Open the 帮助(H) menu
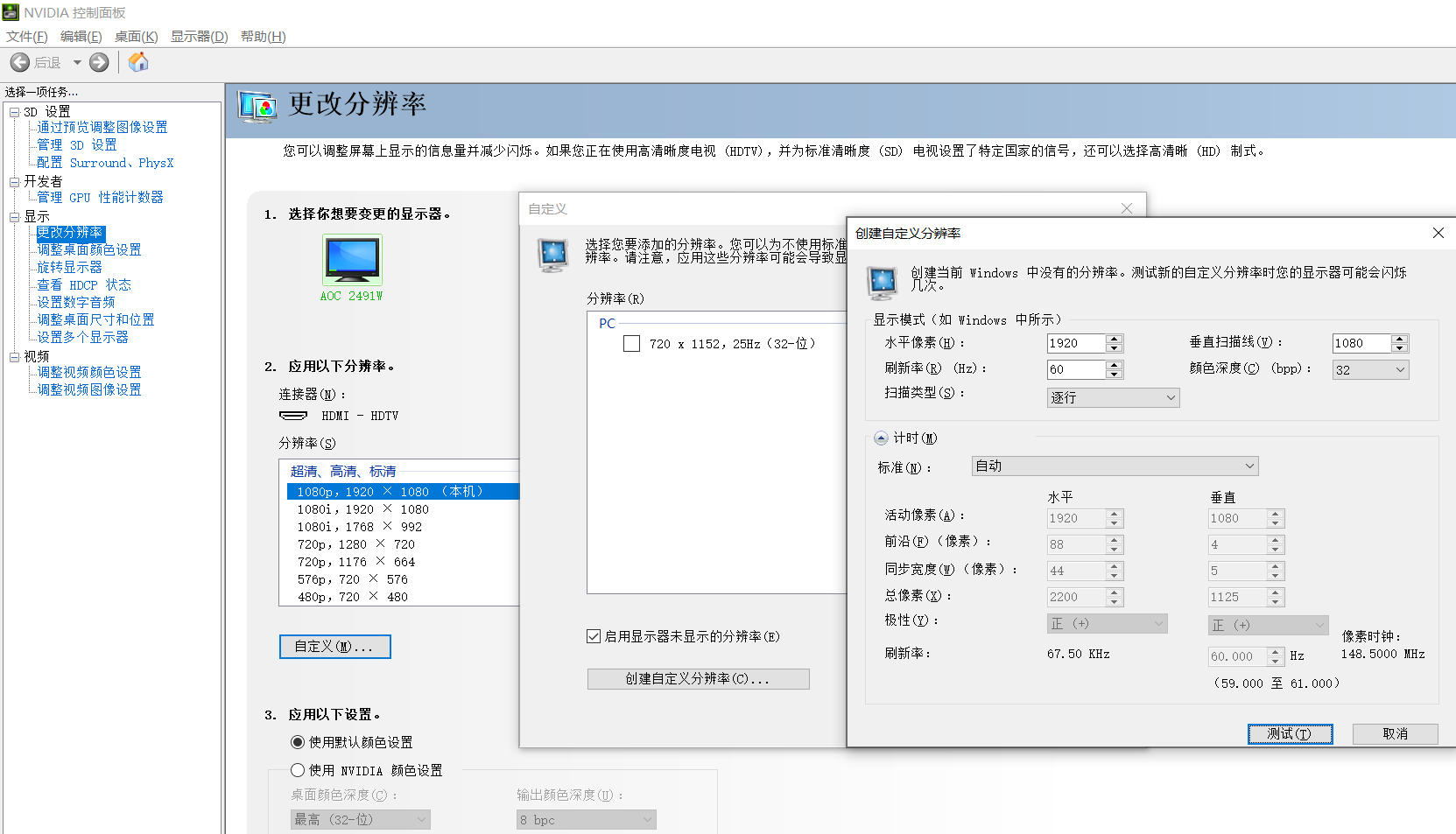1456x834 pixels. [264, 37]
